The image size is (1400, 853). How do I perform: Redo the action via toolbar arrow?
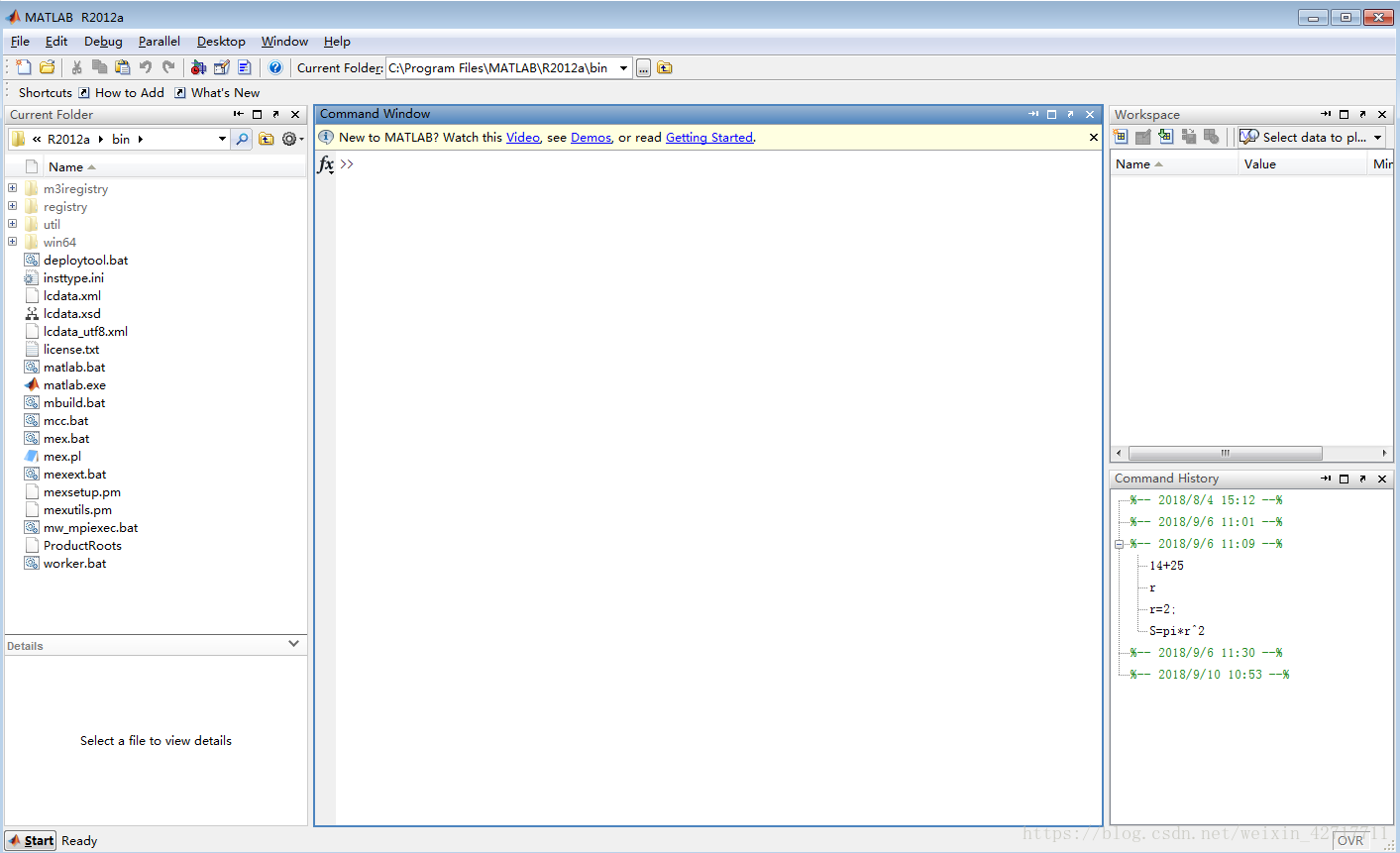pos(168,67)
